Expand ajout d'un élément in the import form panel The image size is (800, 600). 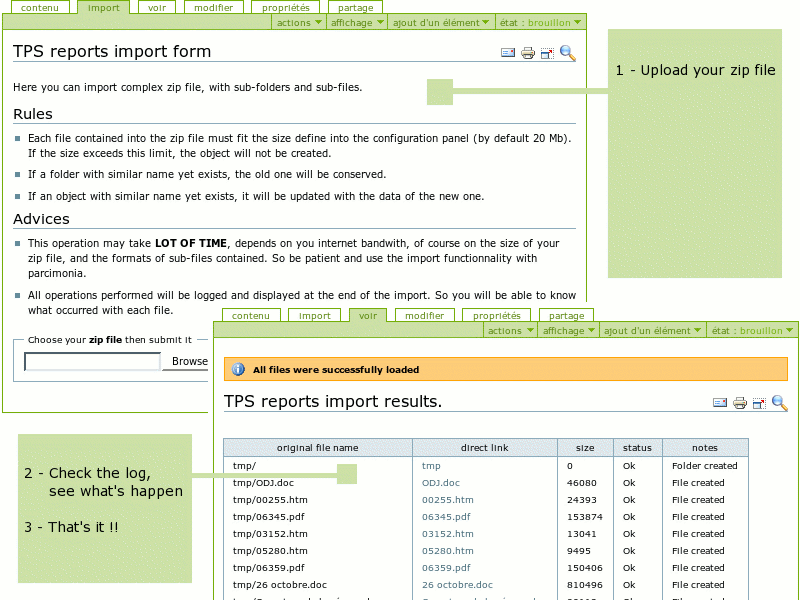point(441,23)
